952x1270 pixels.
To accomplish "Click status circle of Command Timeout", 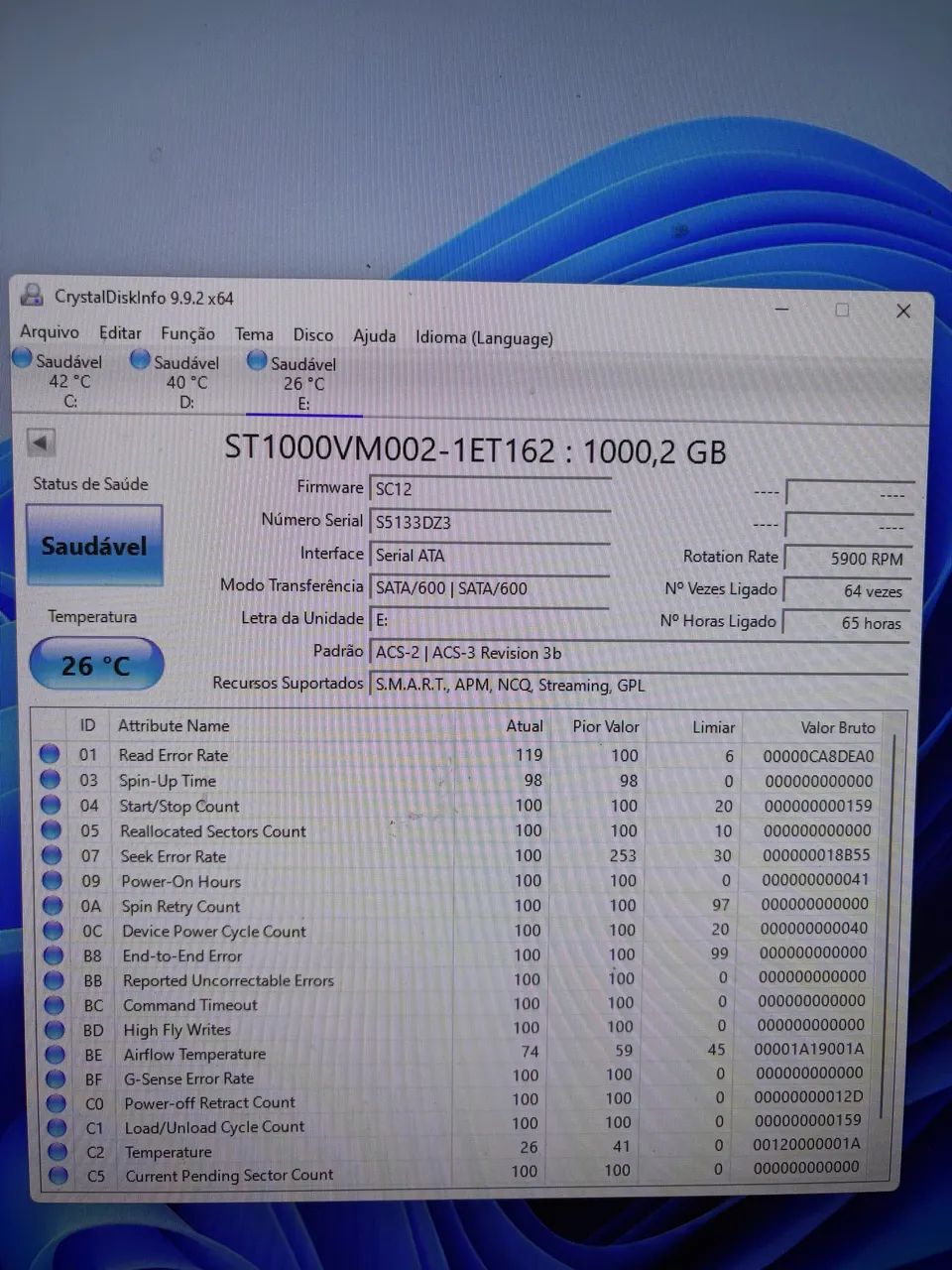I will [55, 1004].
